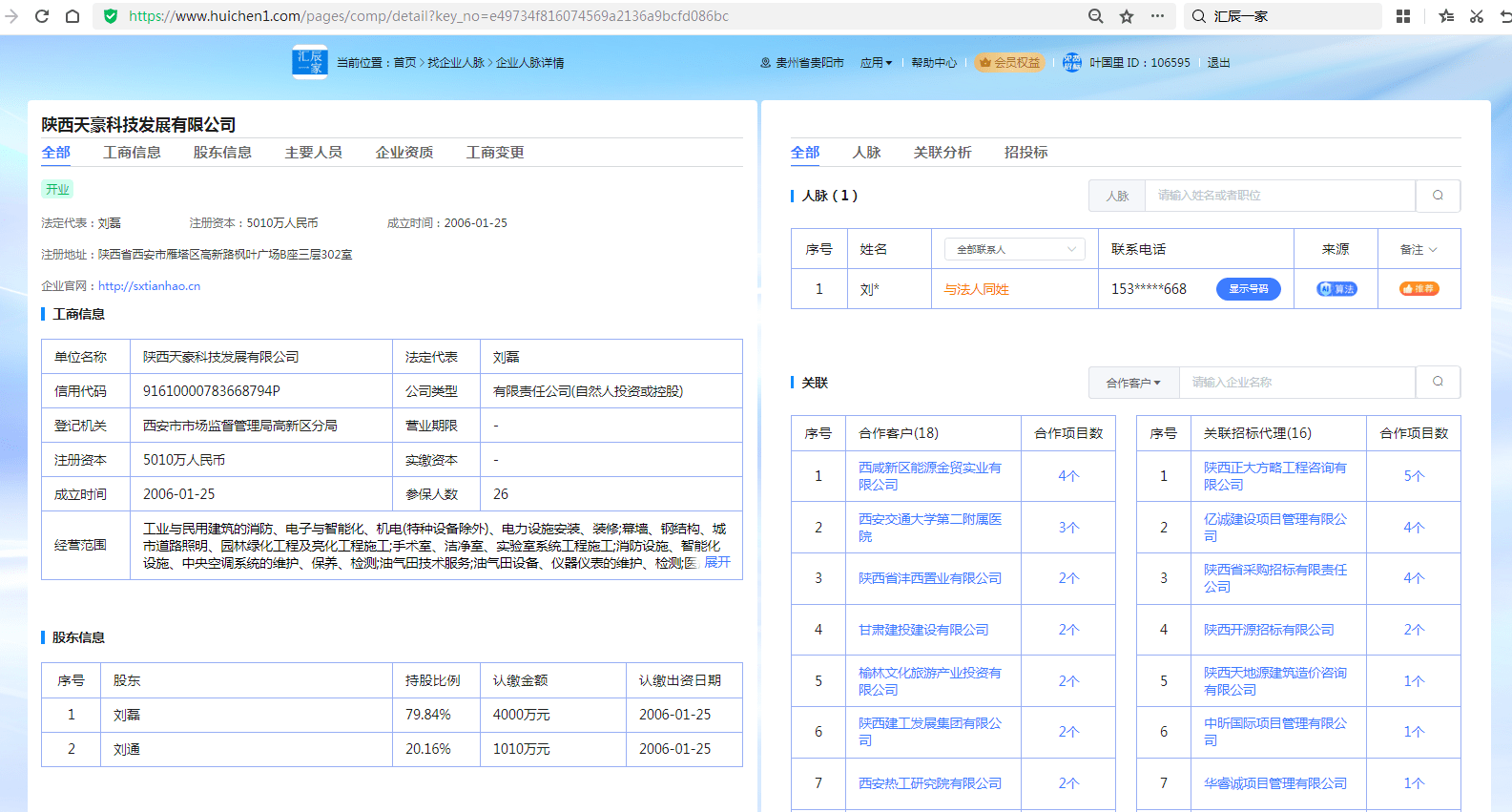Open the right panel 人脉 tab

[x=866, y=153]
